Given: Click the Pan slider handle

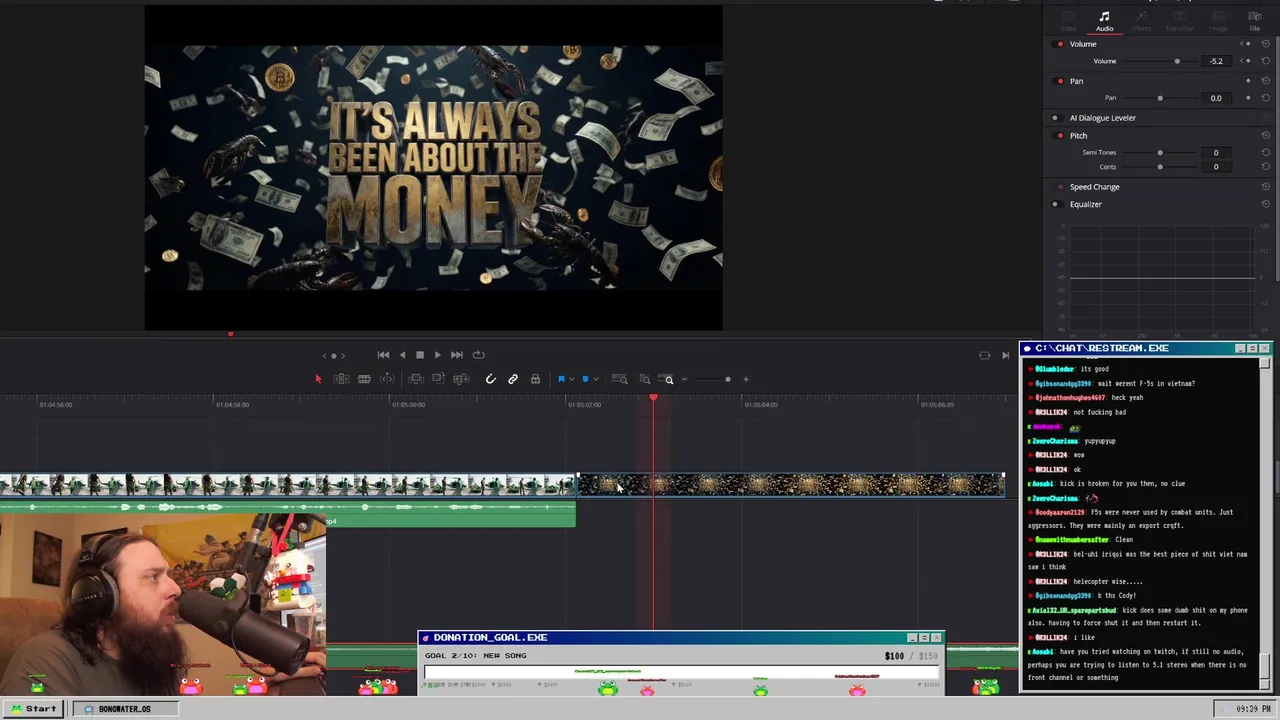Looking at the screenshot, I should coord(1160,98).
